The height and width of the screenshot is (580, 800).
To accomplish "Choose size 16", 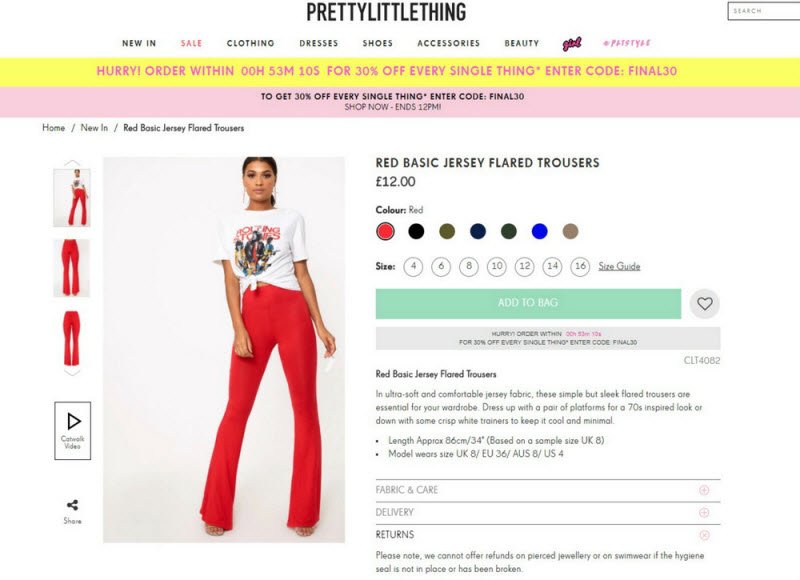I will point(580,266).
